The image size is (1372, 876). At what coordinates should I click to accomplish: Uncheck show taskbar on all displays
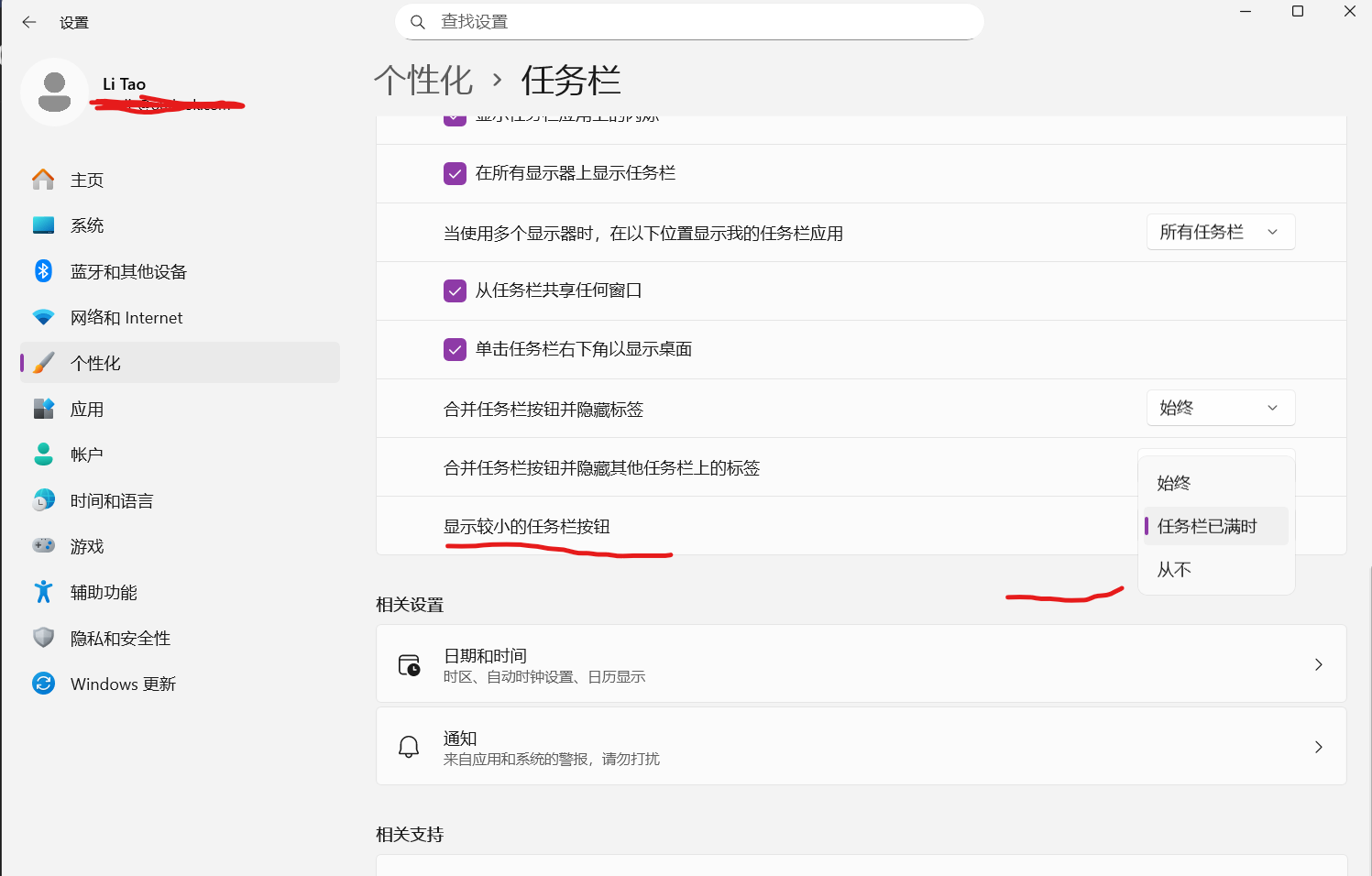[455, 173]
